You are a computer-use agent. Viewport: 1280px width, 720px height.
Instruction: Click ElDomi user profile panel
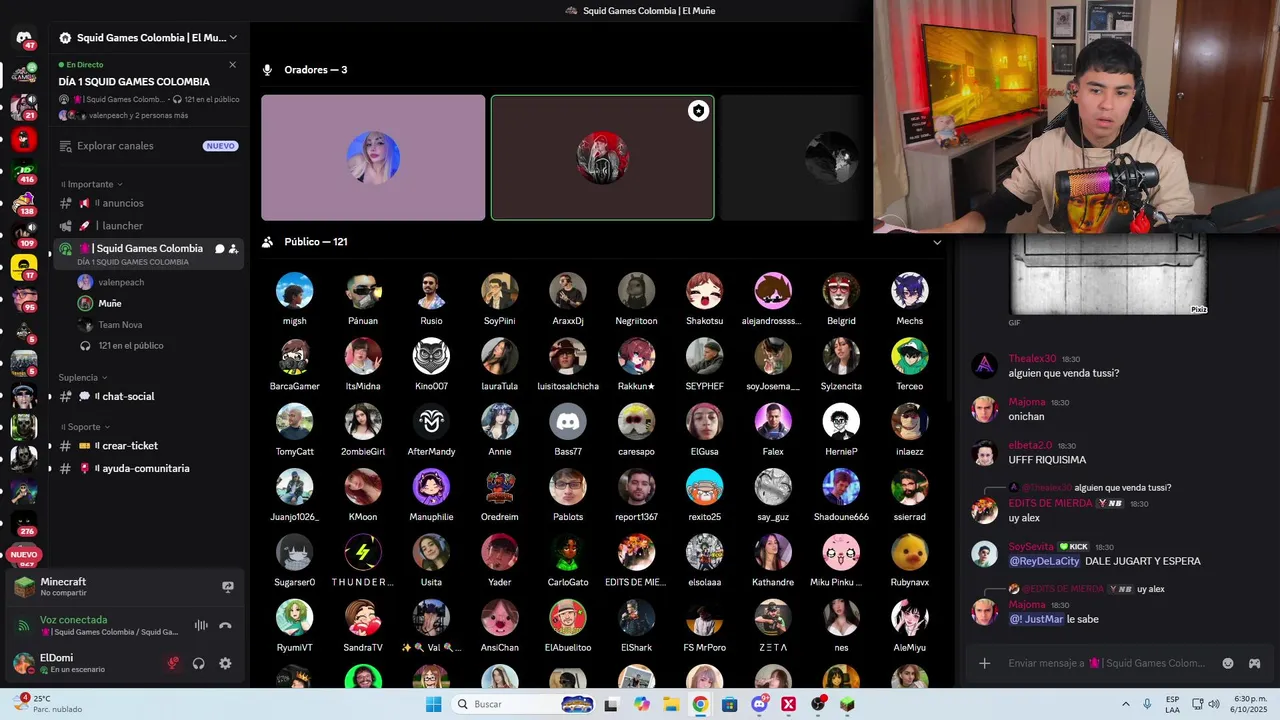(82, 663)
